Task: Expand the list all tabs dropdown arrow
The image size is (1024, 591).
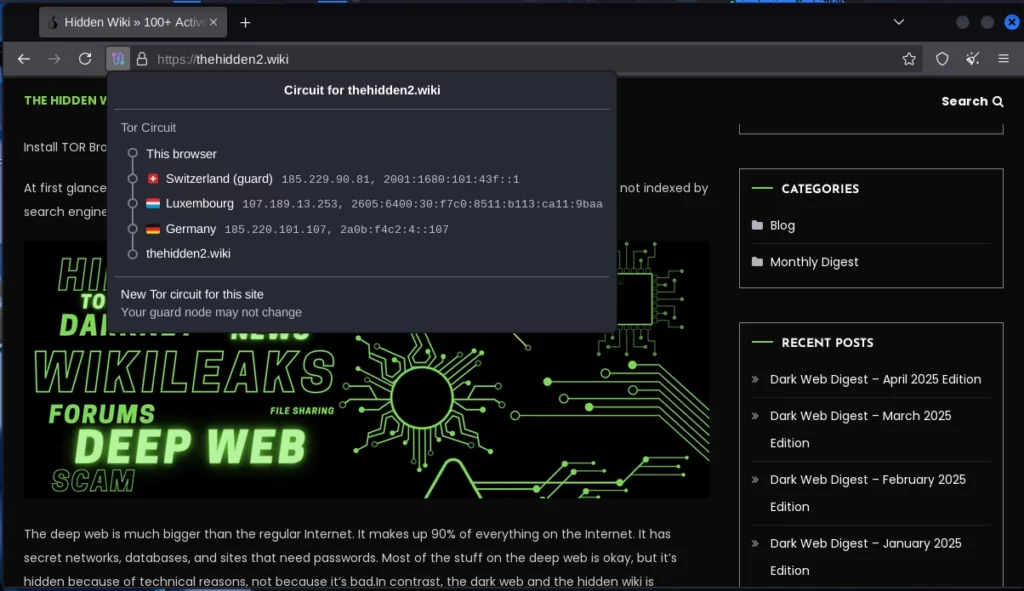Action: click(x=899, y=22)
